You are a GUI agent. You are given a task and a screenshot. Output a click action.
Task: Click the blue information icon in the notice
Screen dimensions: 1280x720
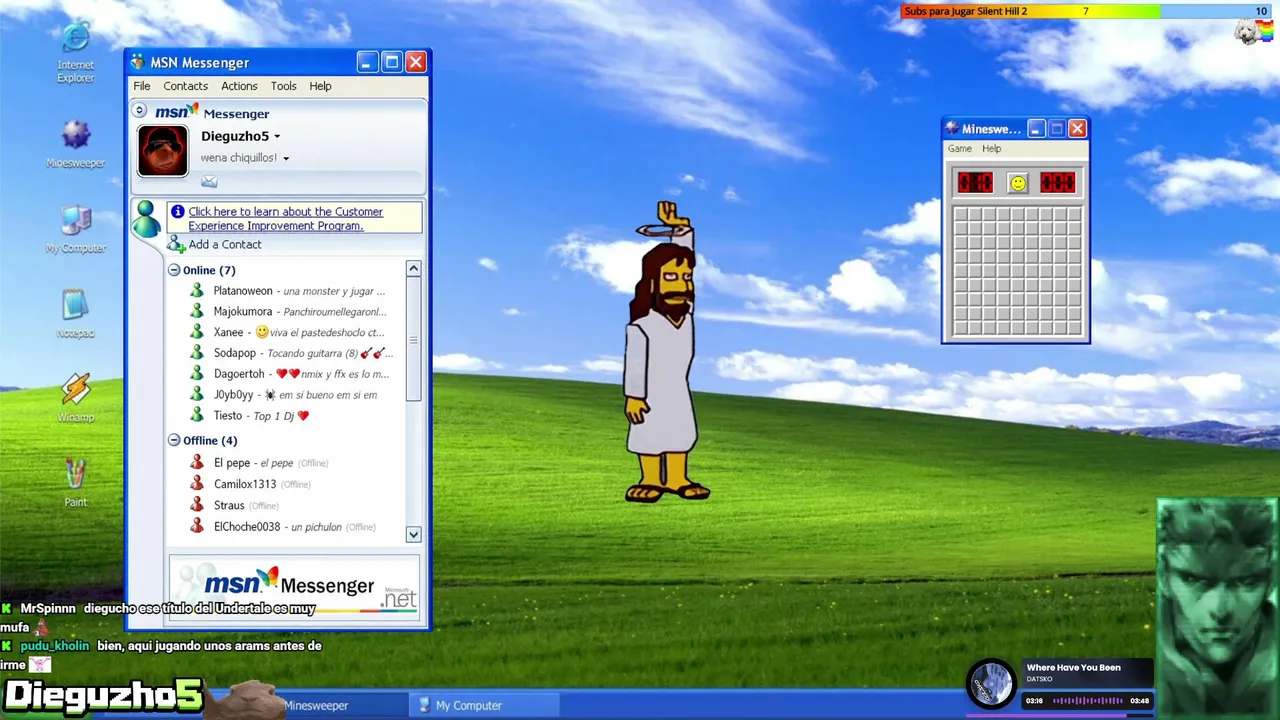tap(177, 211)
